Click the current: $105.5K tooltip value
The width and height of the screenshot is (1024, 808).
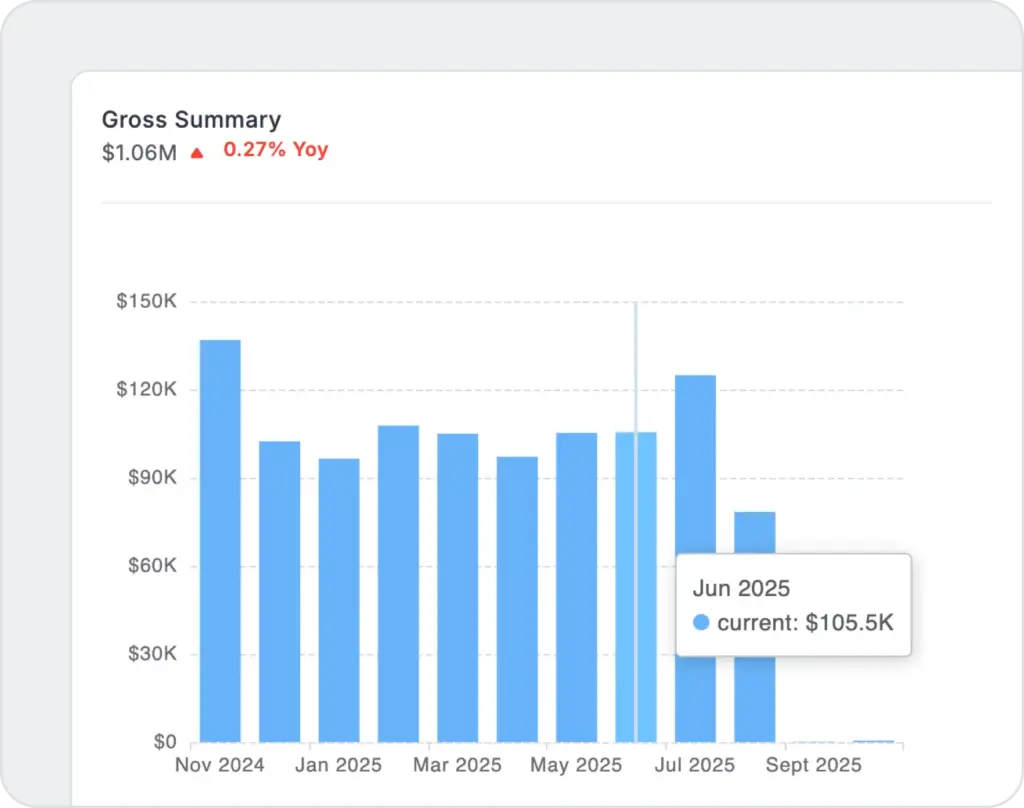(804, 622)
